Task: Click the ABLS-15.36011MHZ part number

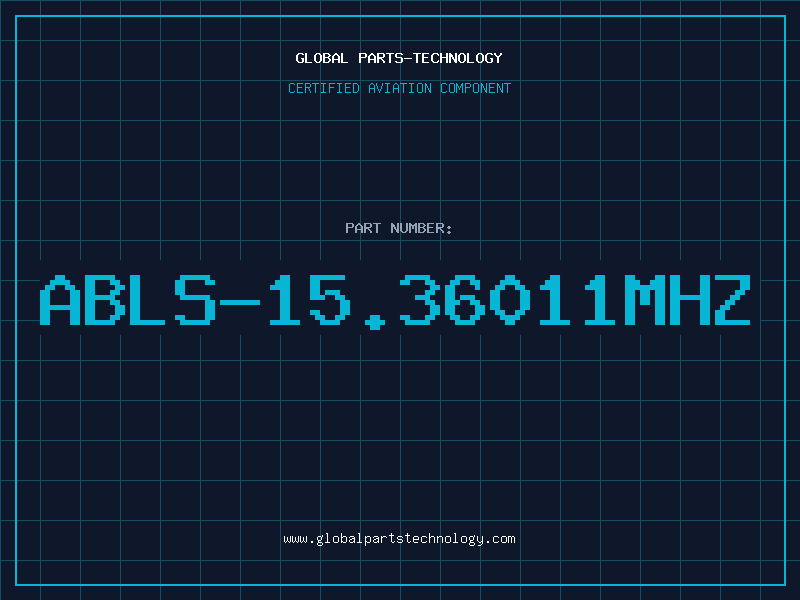Action: [x=395, y=302]
